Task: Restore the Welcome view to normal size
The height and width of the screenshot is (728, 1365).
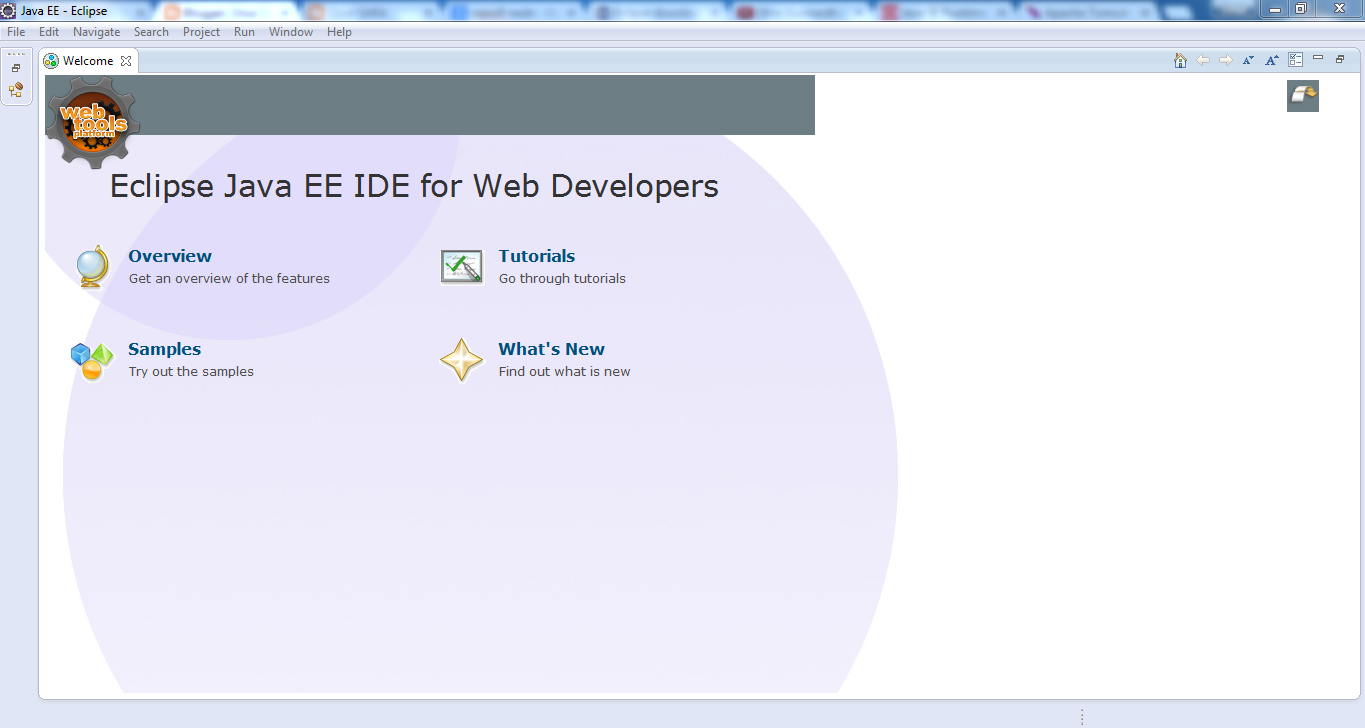Action: click(x=1340, y=59)
